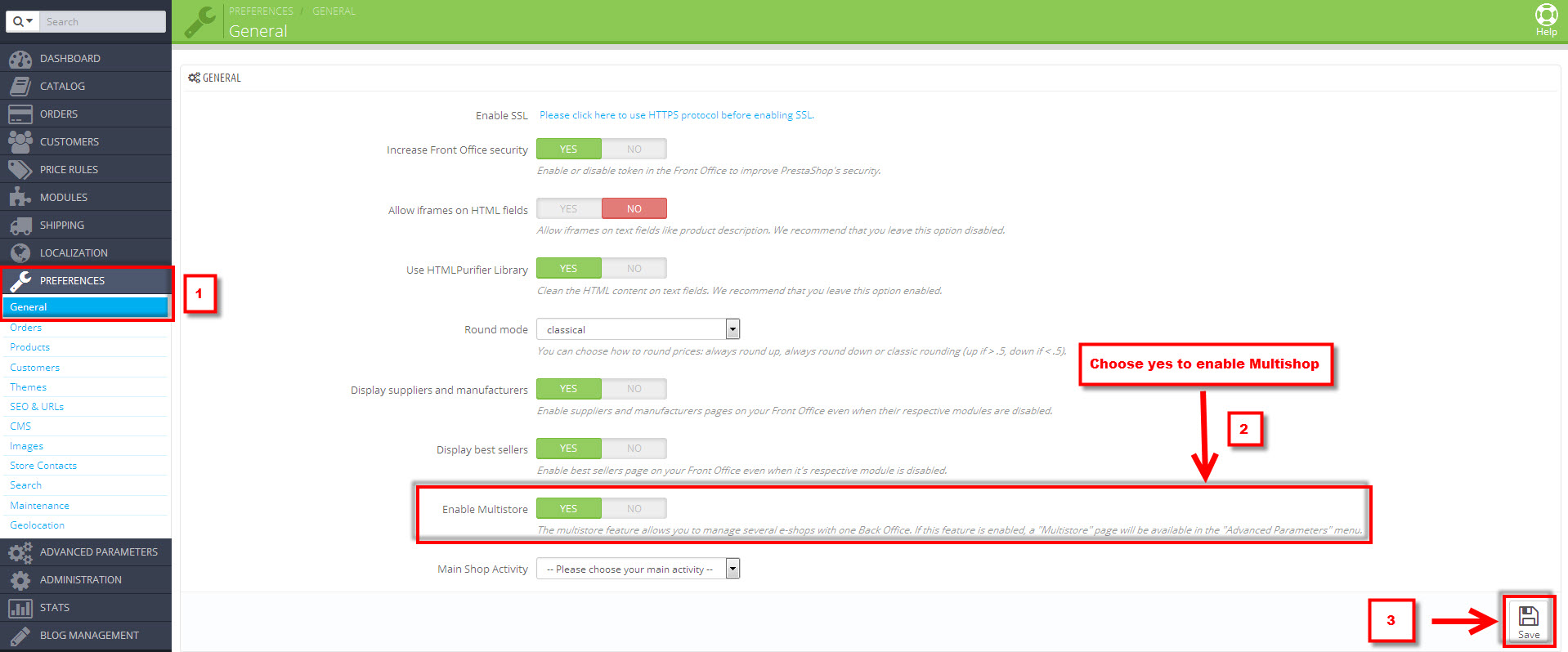
Task: Click the Stats bar chart icon
Action: pyautogui.click(x=20, y=608)
